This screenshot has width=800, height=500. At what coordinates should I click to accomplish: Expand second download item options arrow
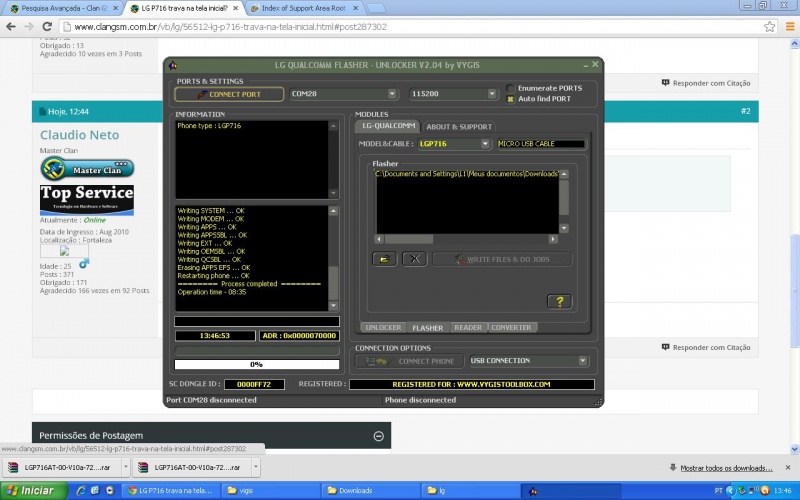pyautogui.click(x=256, y=467)
